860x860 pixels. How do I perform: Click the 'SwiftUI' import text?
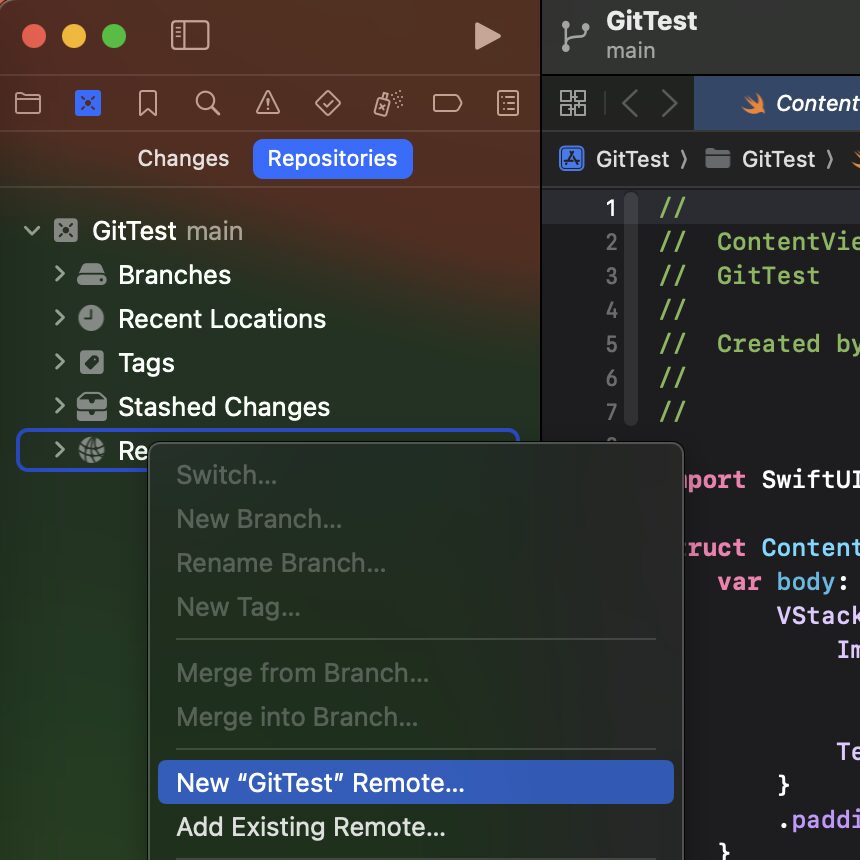click(810, 479)
